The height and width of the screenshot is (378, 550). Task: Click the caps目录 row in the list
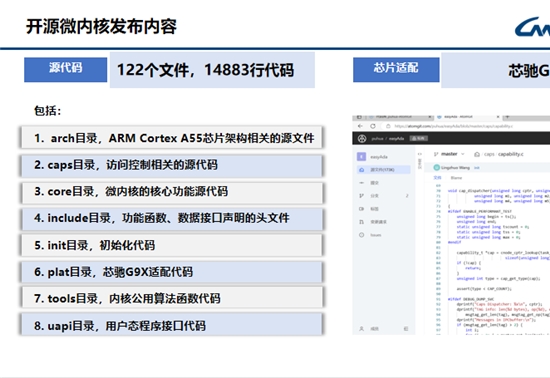[x=172, y=165]
